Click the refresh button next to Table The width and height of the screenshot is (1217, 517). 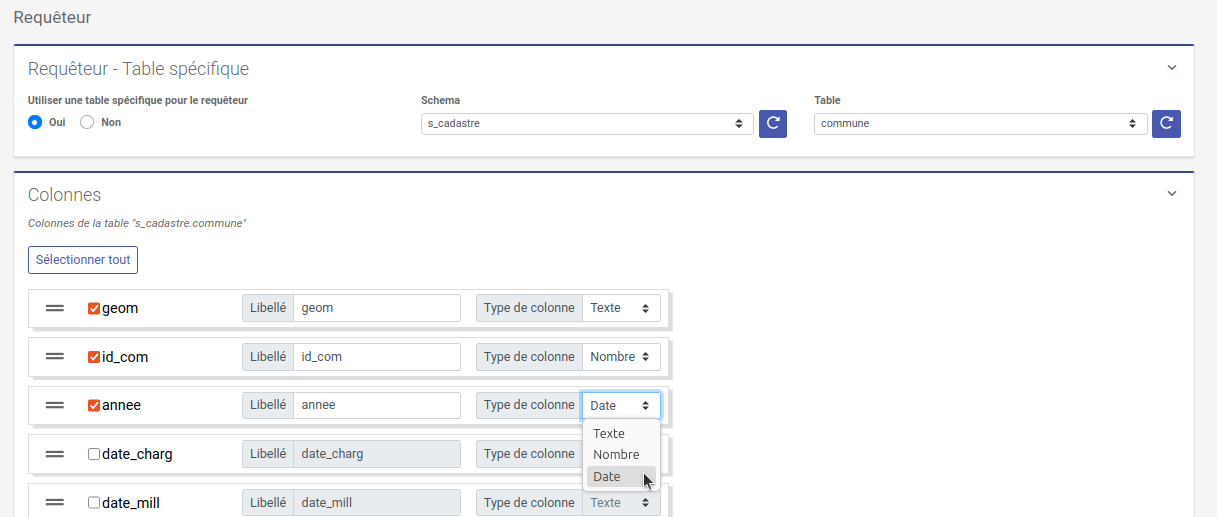click(1166, 124)
